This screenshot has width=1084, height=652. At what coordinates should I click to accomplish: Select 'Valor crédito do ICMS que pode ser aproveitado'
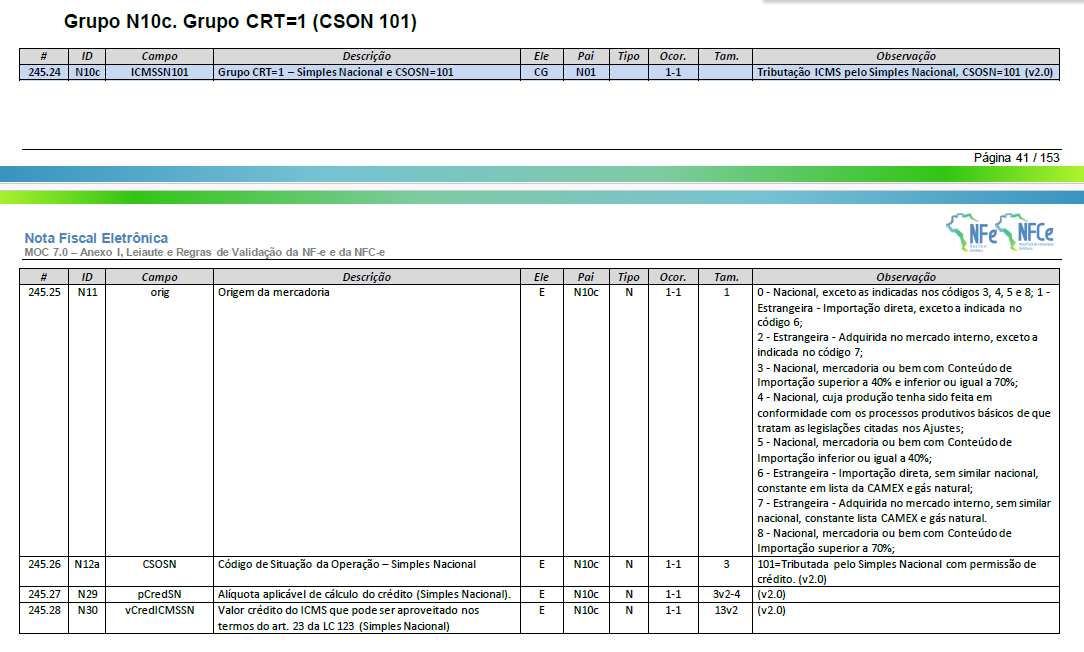(348, 611)
